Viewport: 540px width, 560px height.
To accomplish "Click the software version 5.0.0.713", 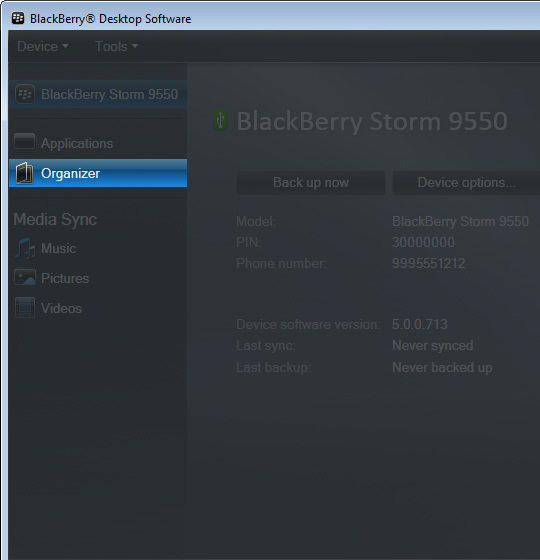I will [420, 324].
